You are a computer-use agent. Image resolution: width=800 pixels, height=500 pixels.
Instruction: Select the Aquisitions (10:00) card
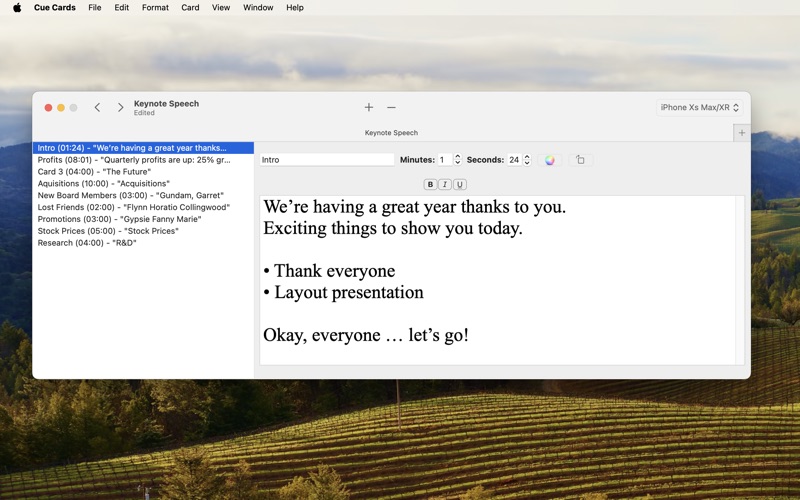pyautogui.click(x=143, y=183)
